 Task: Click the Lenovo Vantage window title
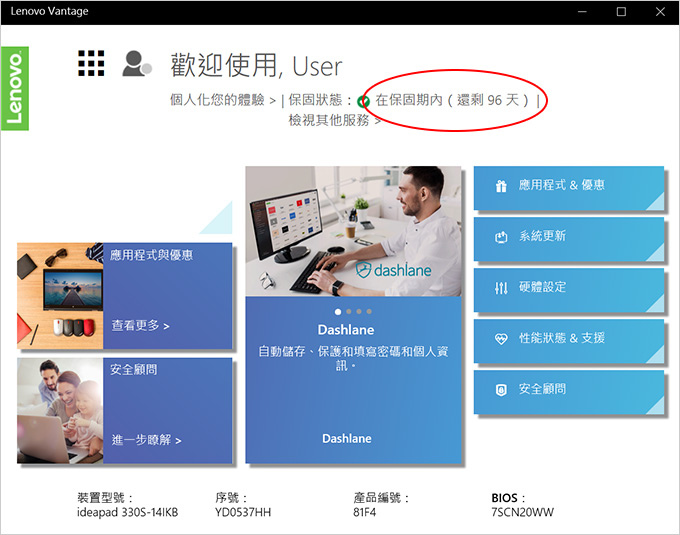(x=49, y=11)
